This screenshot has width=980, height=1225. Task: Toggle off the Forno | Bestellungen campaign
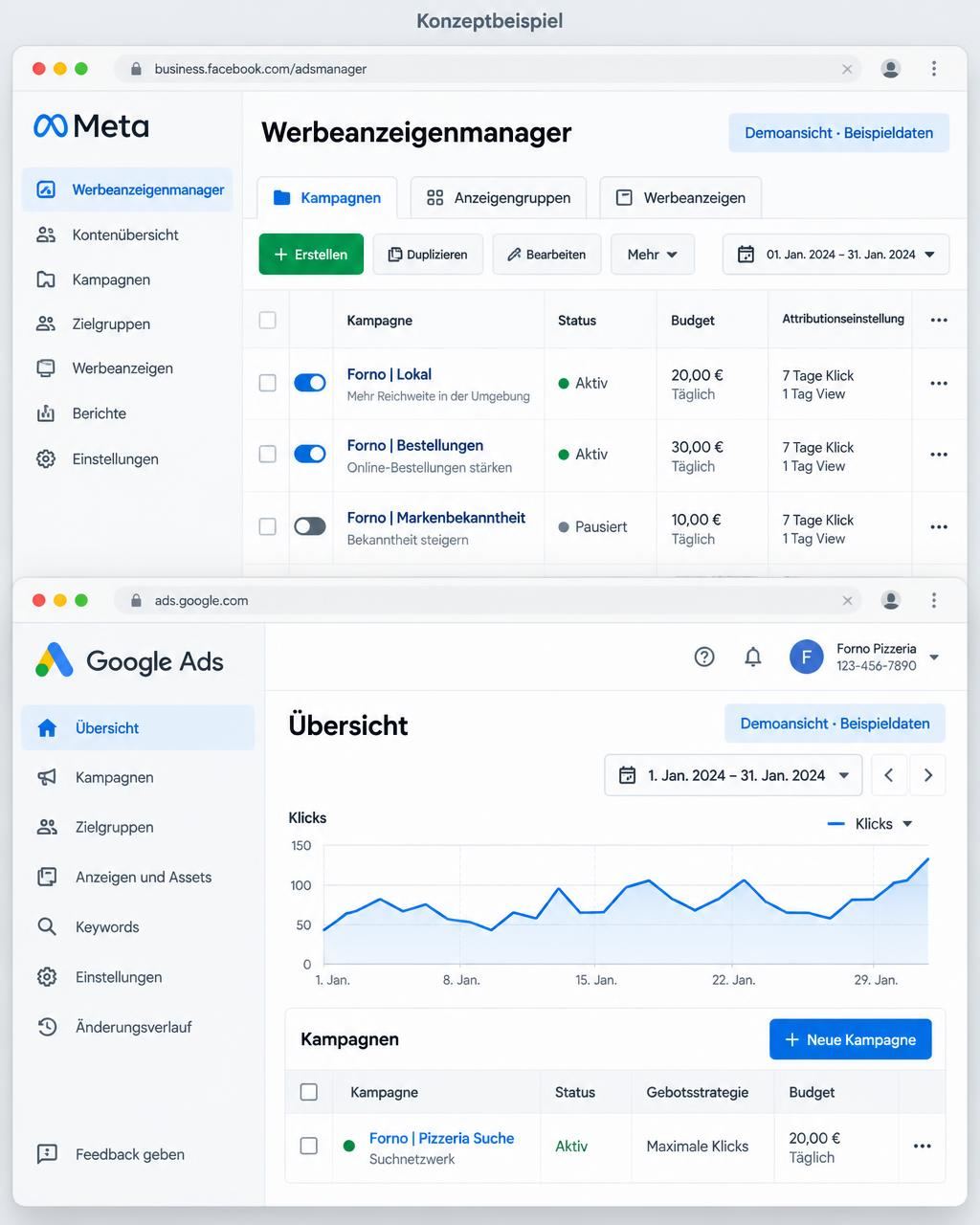[310, 454]
